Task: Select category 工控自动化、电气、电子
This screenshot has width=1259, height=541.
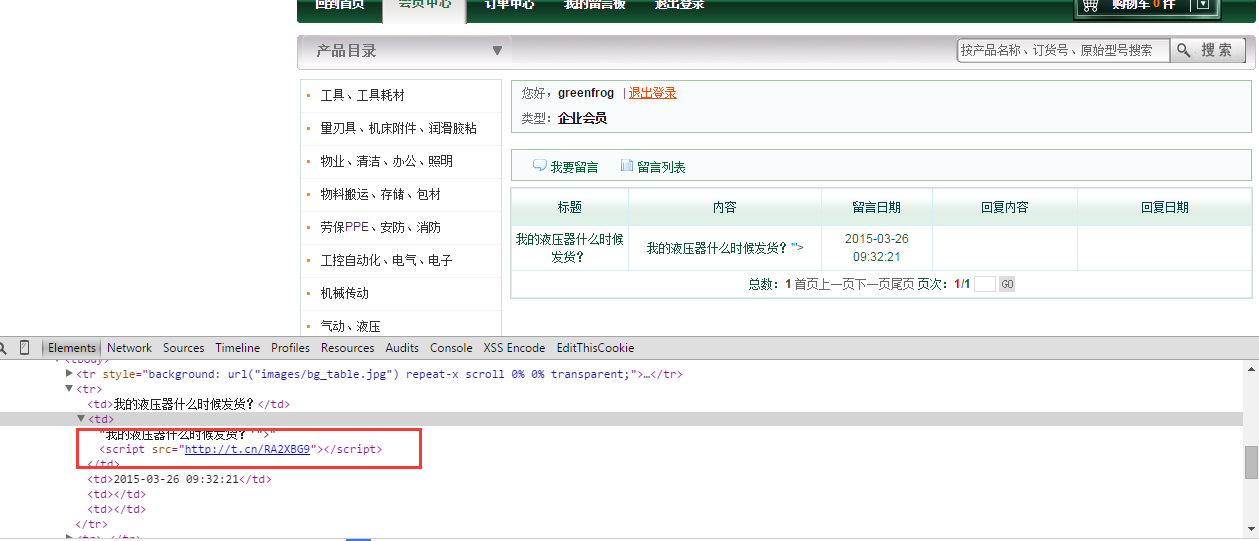Action: coord(386,261)
